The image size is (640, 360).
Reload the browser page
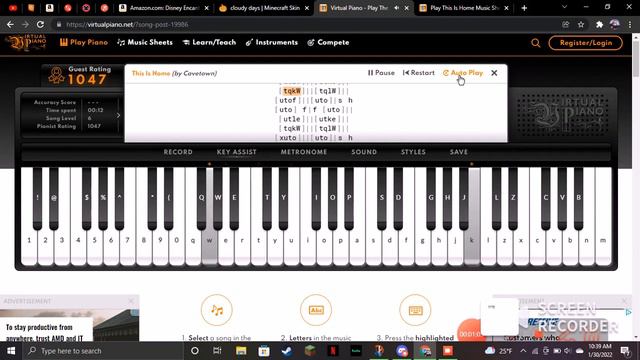pyautogui.click(x=40, y=24)
